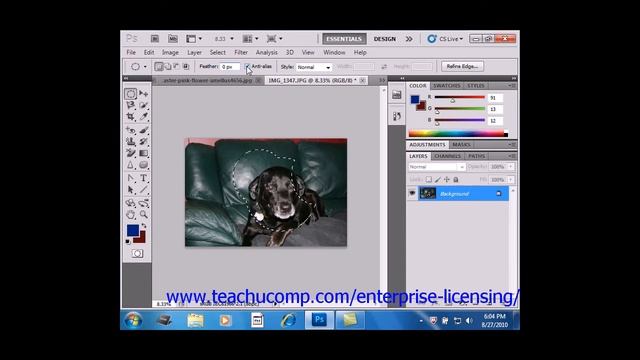Switch to the Masks tab
640x360 pixels.
pyautogui.click(x=461, y=144)
